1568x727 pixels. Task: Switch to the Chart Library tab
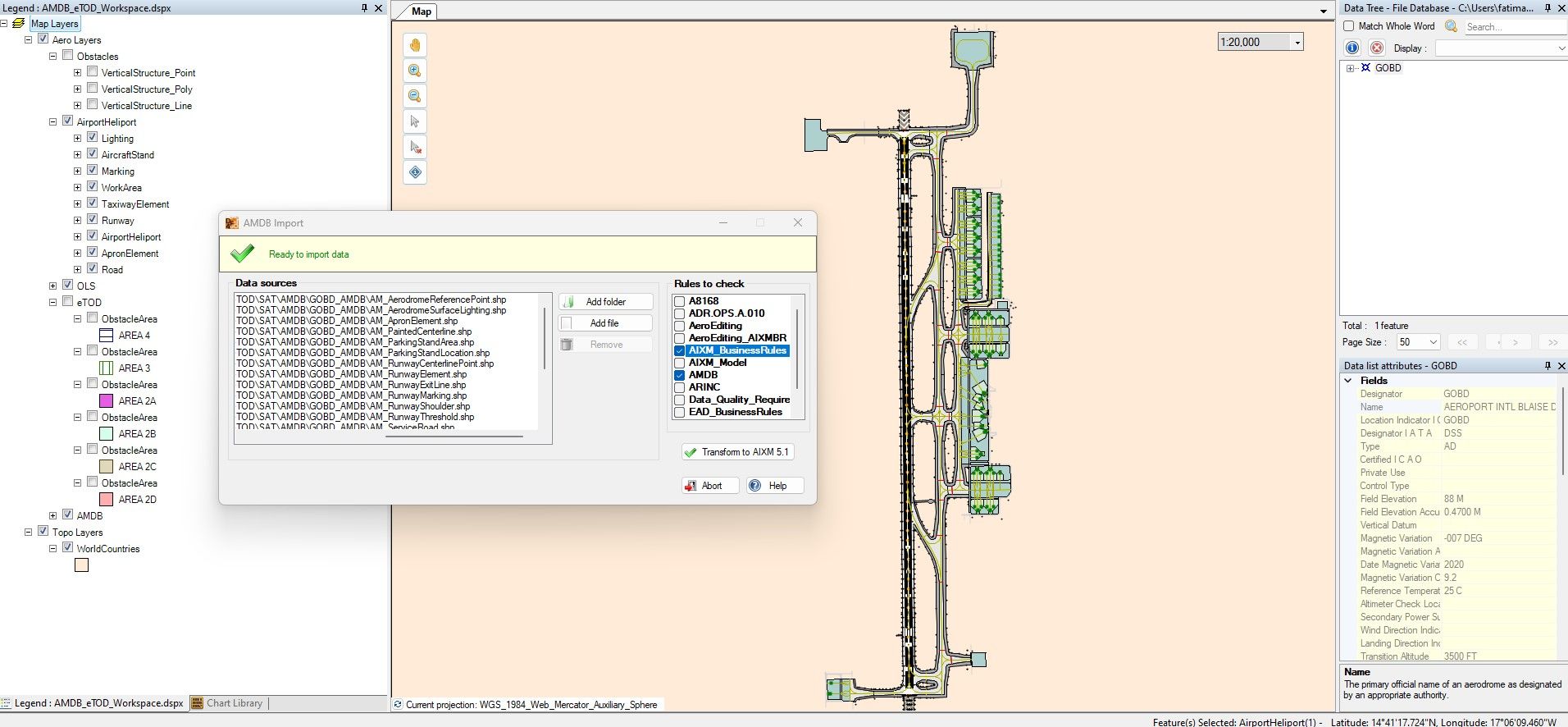[x=227, y=703]
